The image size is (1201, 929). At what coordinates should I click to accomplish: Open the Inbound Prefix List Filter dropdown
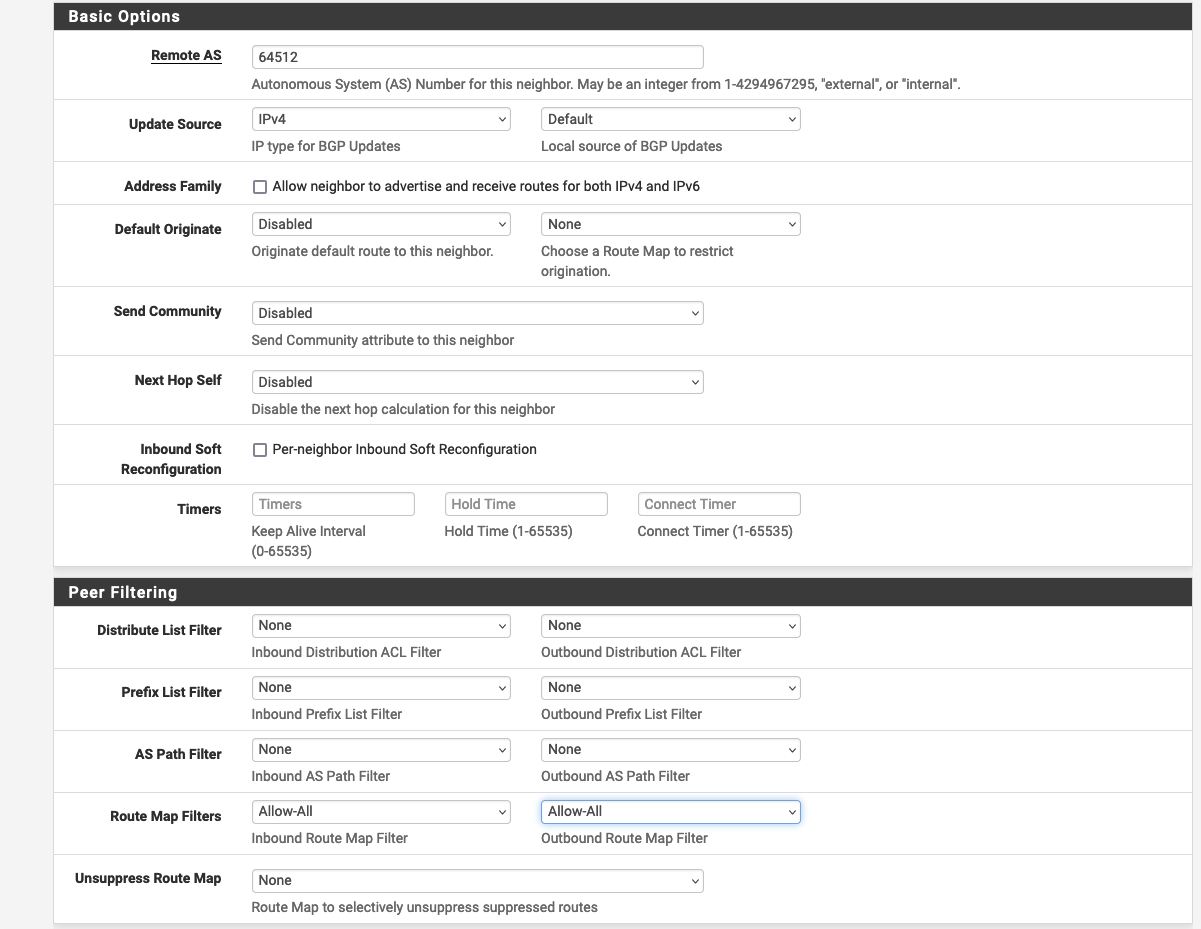coord(380,687)
